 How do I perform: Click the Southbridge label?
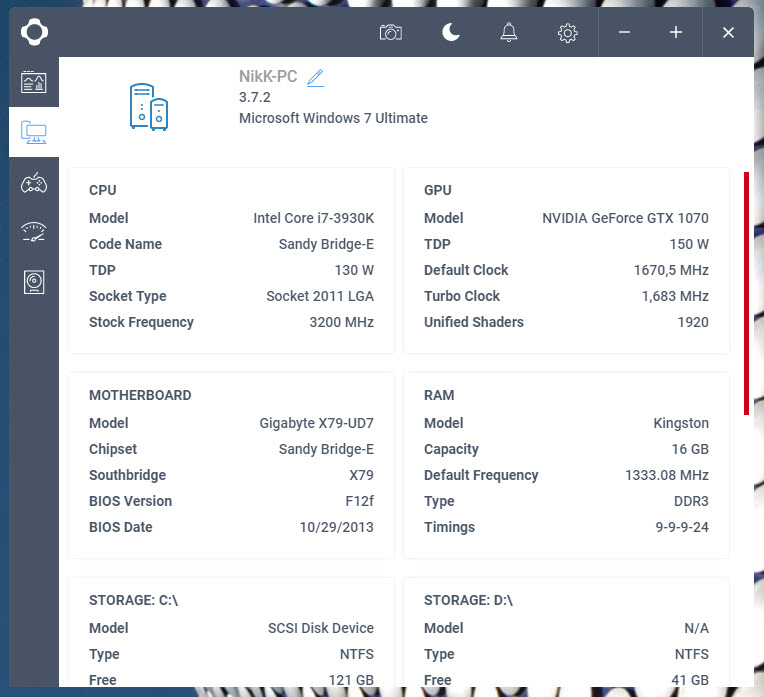coord(127,475)
